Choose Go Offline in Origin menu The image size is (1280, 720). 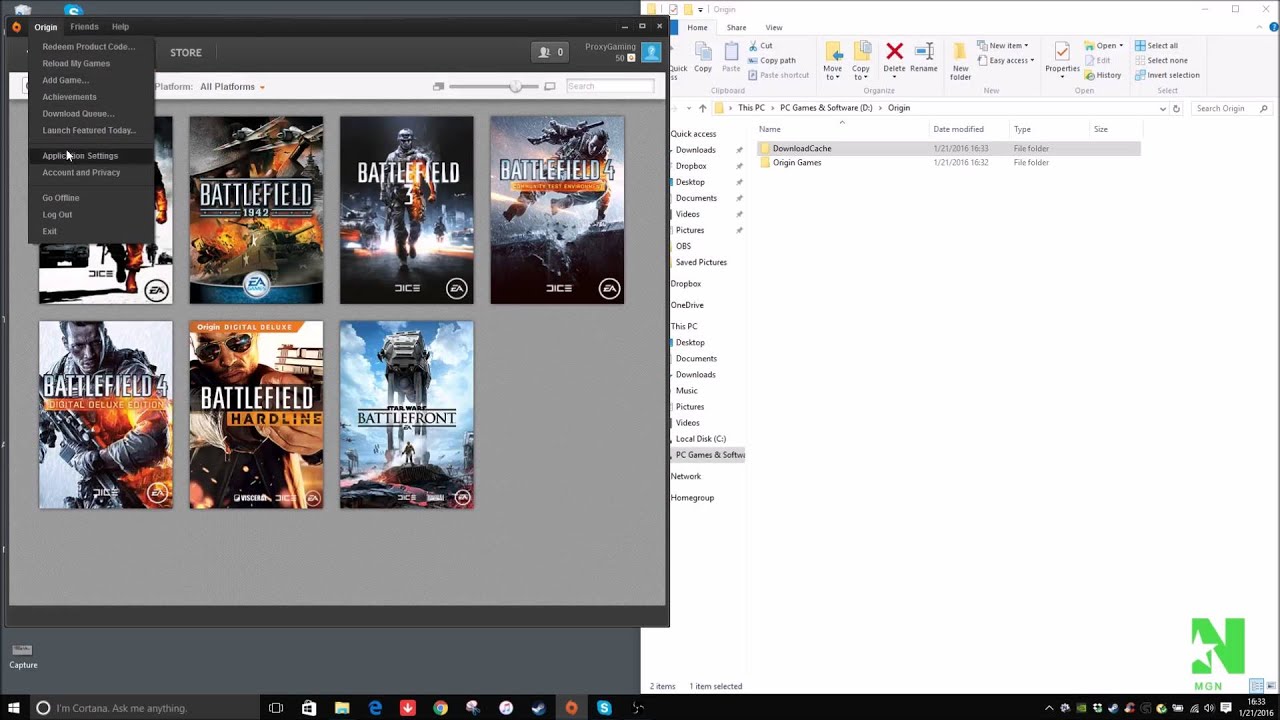tap(61, 198)
